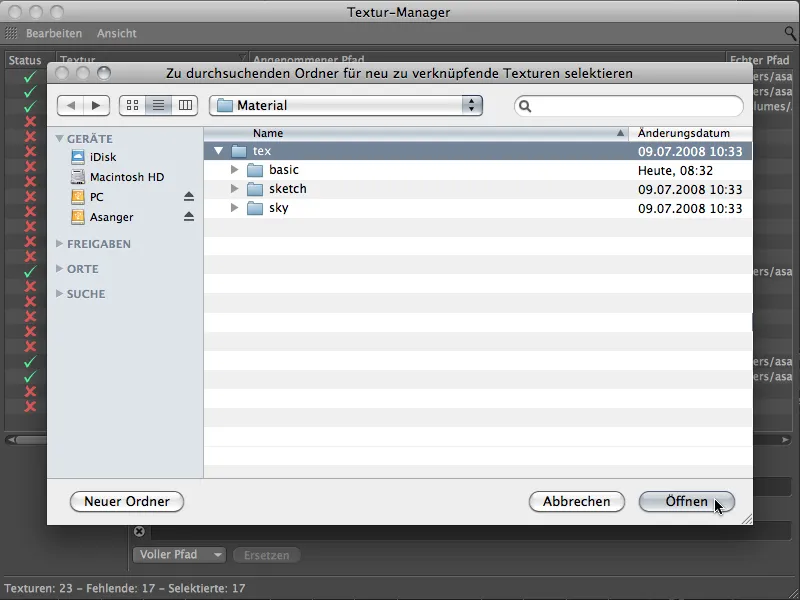Expand the basic folder
This screenshot has height=600, width=800.
pyautogui.click(x=235, y=169)
